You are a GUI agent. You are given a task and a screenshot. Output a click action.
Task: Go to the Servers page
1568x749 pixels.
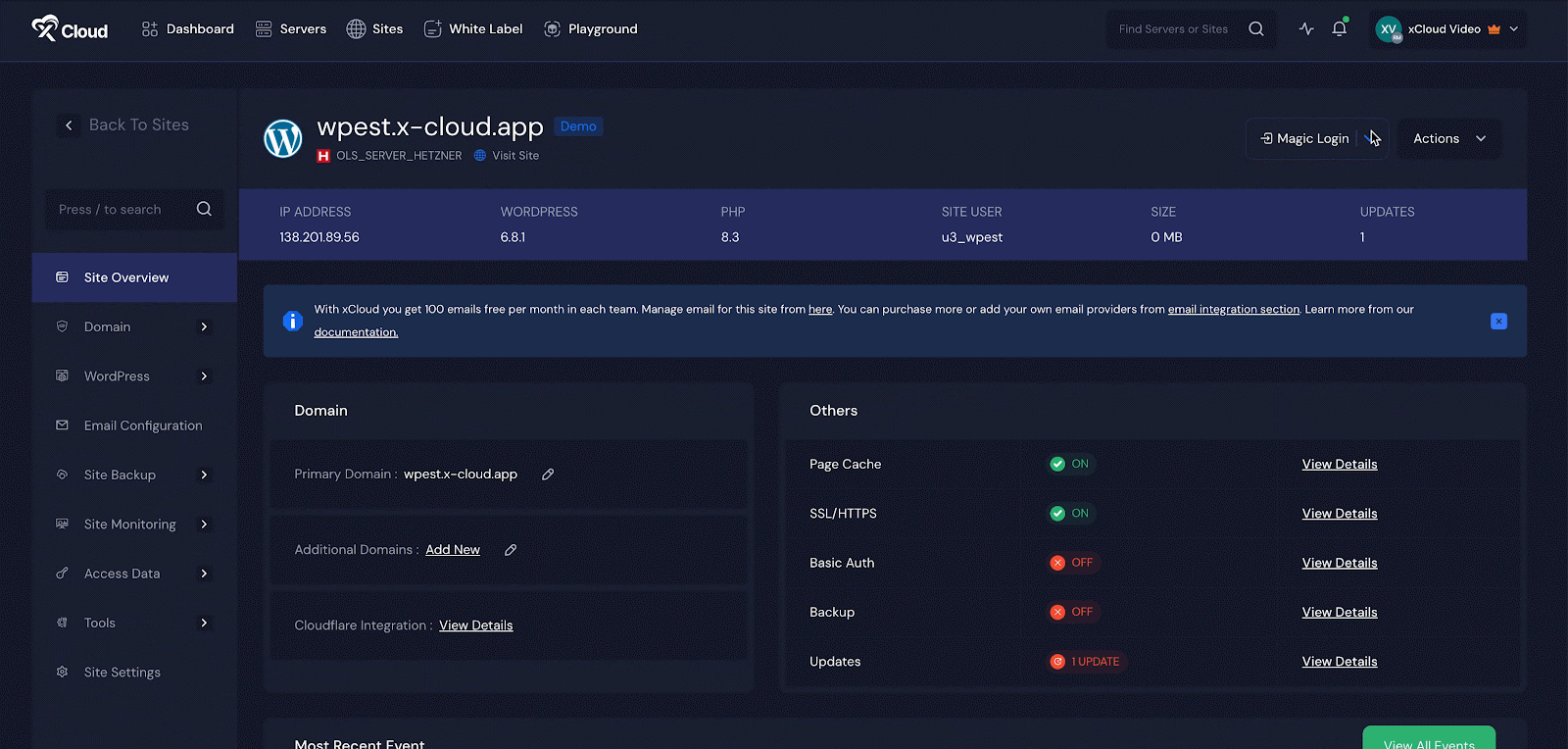pyautogui.click(x=290, y=28)
